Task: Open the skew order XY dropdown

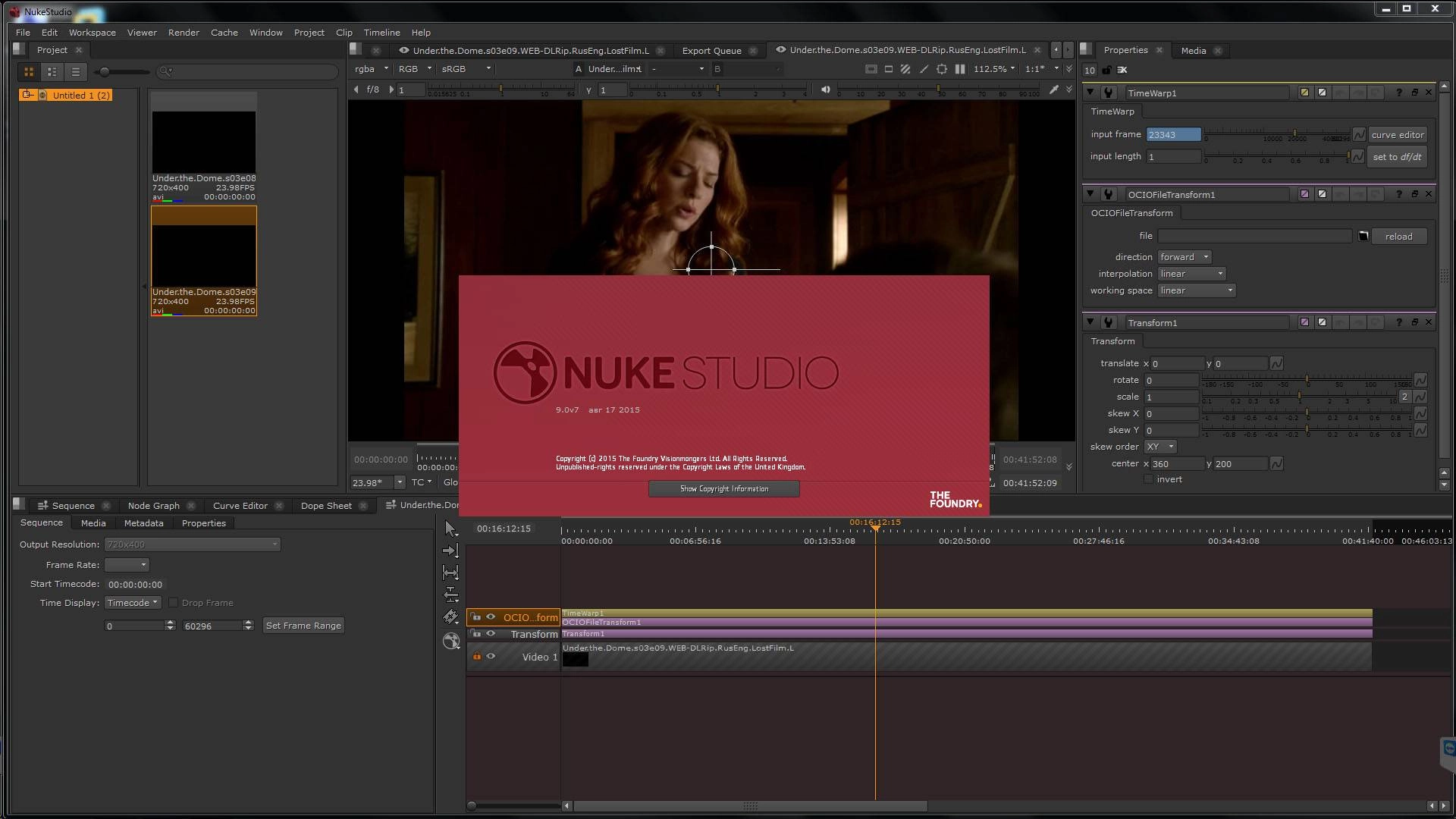Action: click(x=1160, y=447)
